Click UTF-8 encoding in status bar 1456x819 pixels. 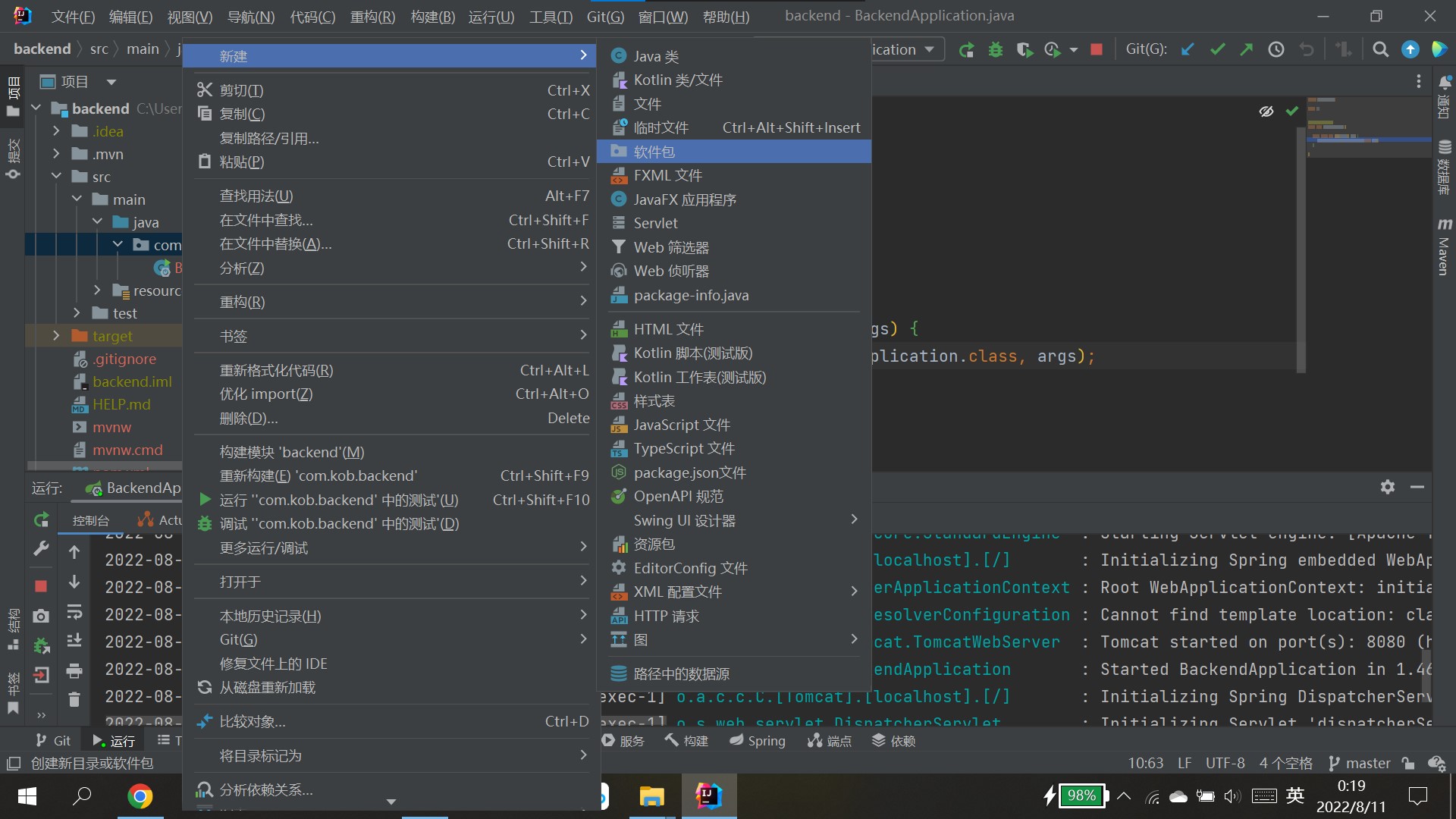coord(1225,764)
